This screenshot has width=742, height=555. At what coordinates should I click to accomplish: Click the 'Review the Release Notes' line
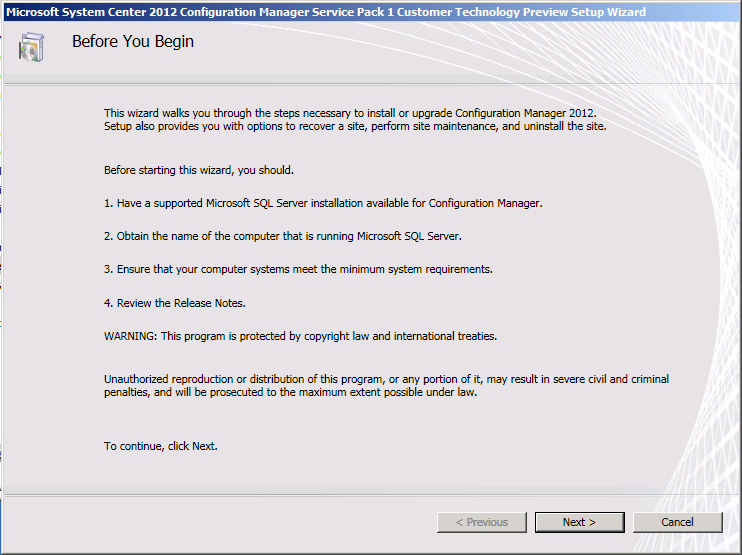[x=175, y=303]
